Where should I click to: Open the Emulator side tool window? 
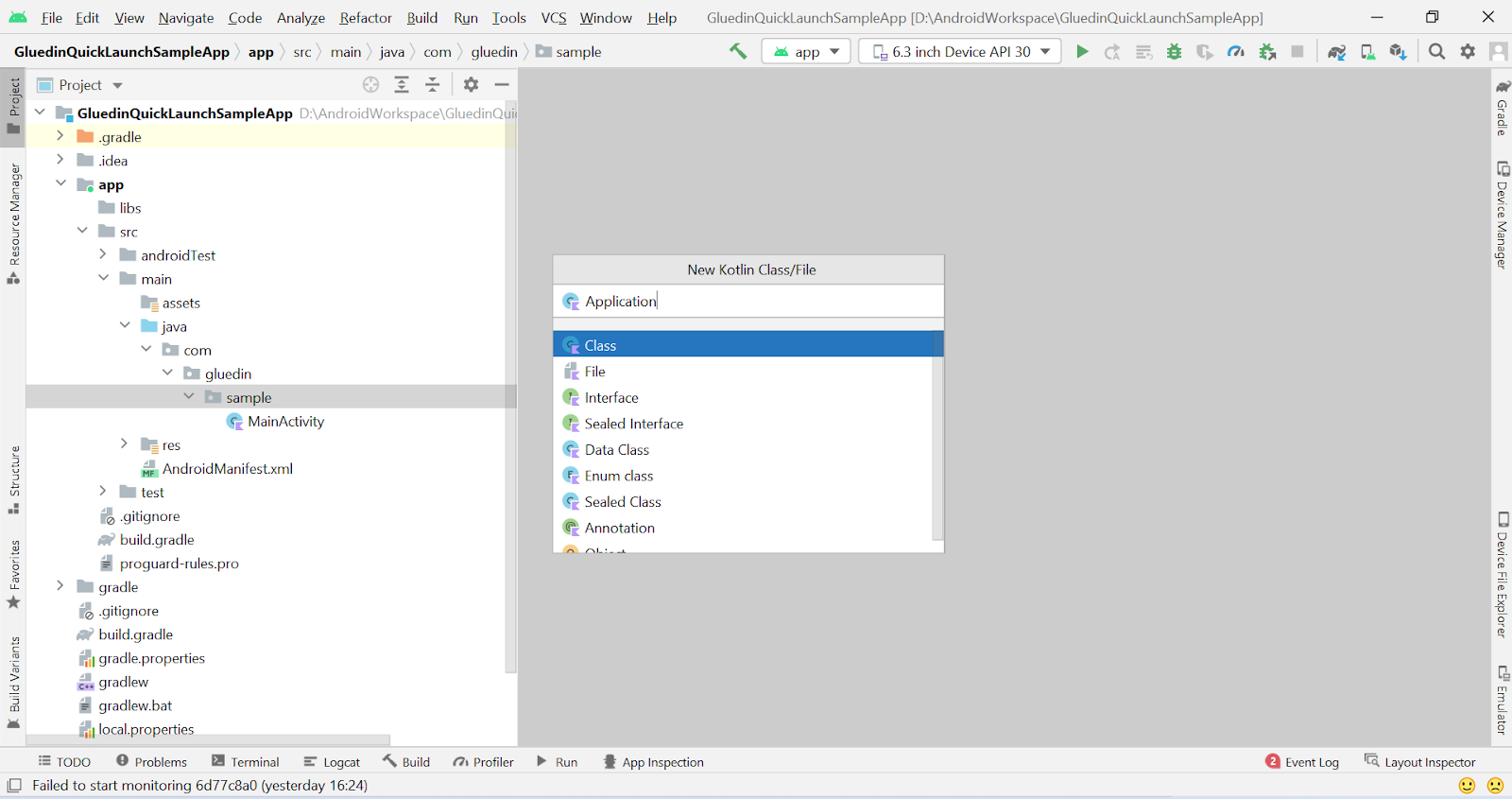coord(1502,700)
